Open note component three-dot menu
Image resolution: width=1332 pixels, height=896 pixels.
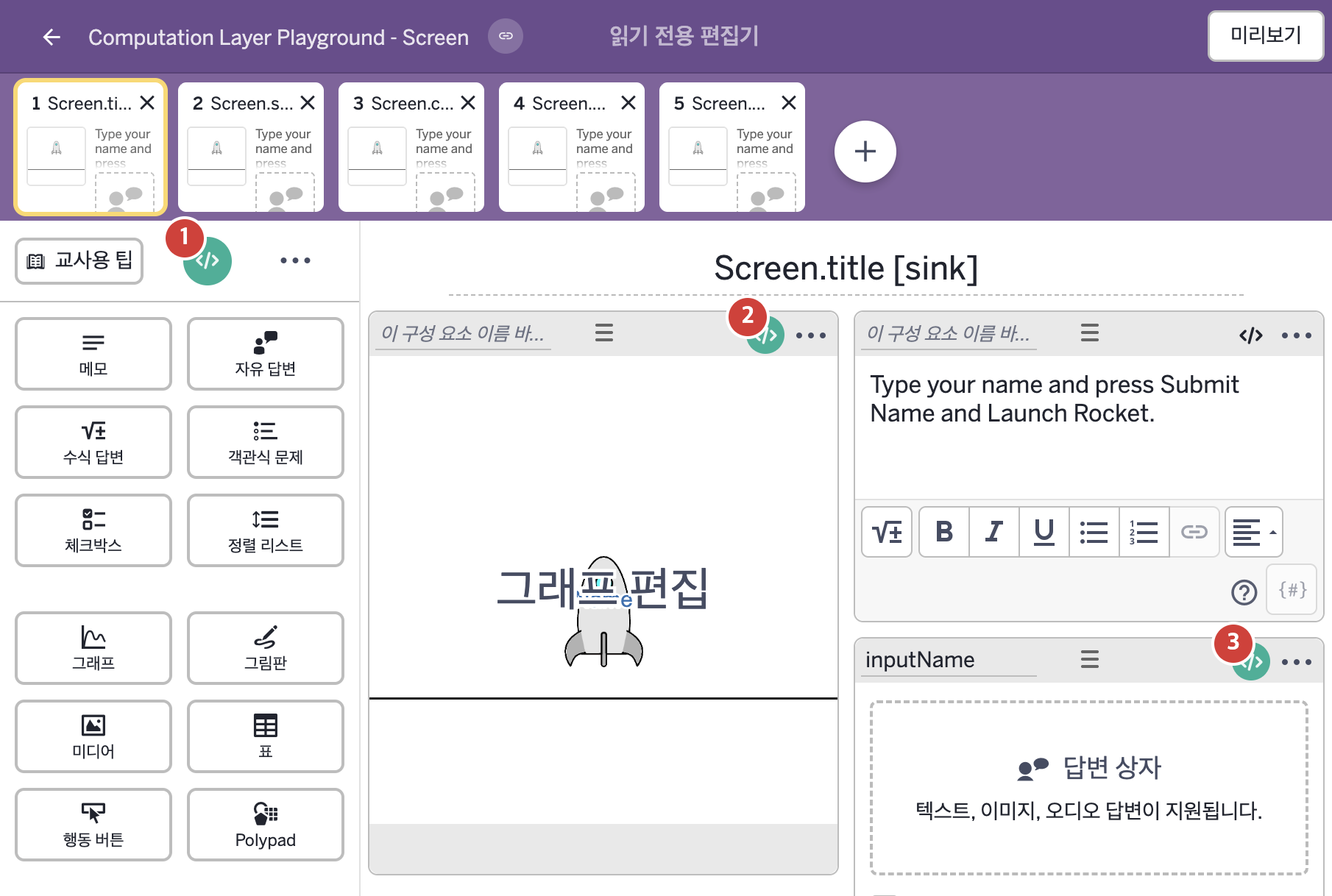coord(1297,335)
